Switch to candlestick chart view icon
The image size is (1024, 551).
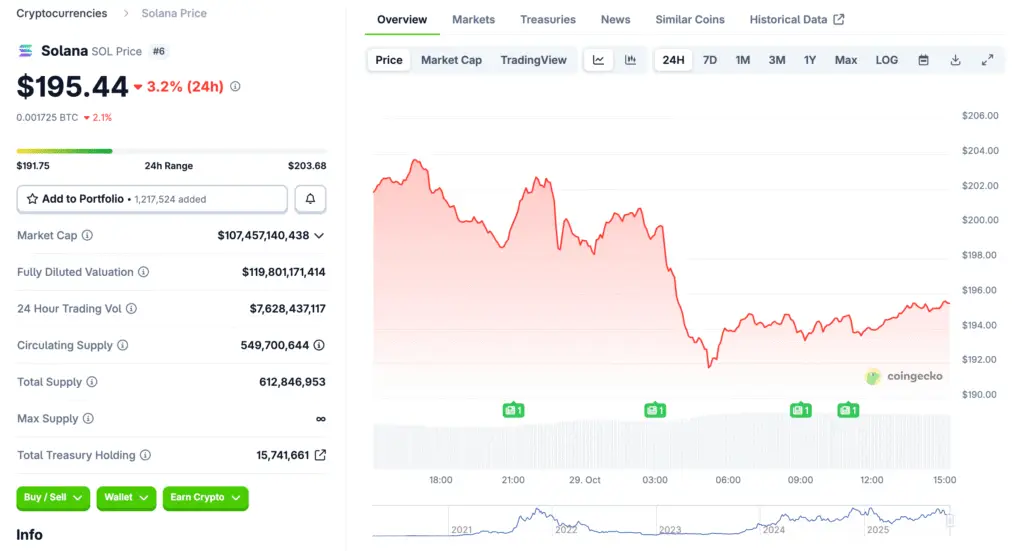(630, 60)
